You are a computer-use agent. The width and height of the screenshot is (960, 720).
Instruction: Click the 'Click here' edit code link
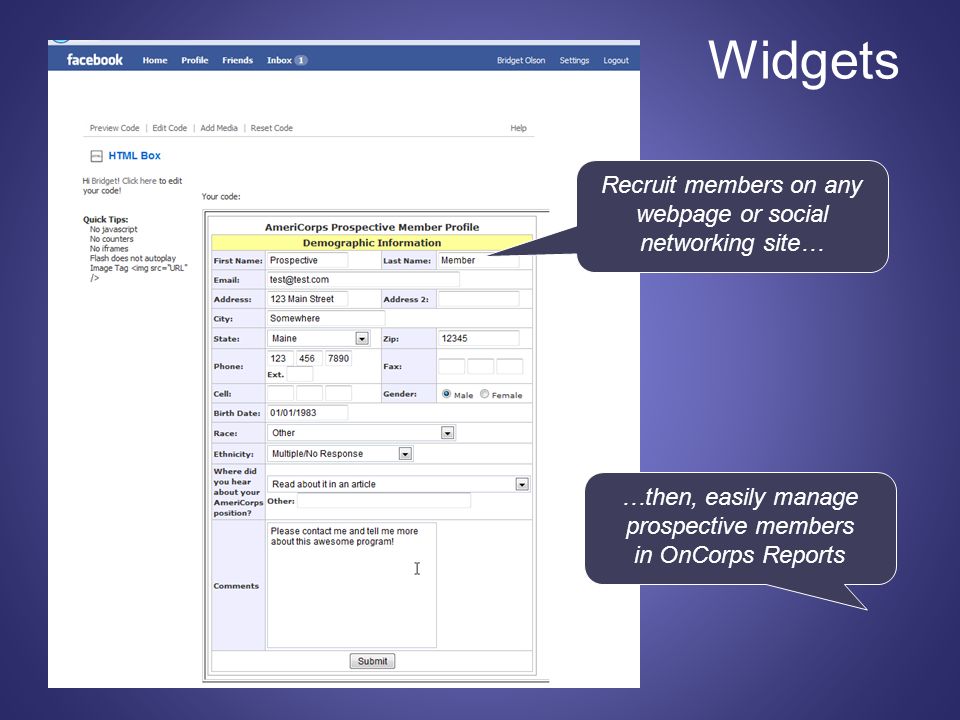coord(140,181)
